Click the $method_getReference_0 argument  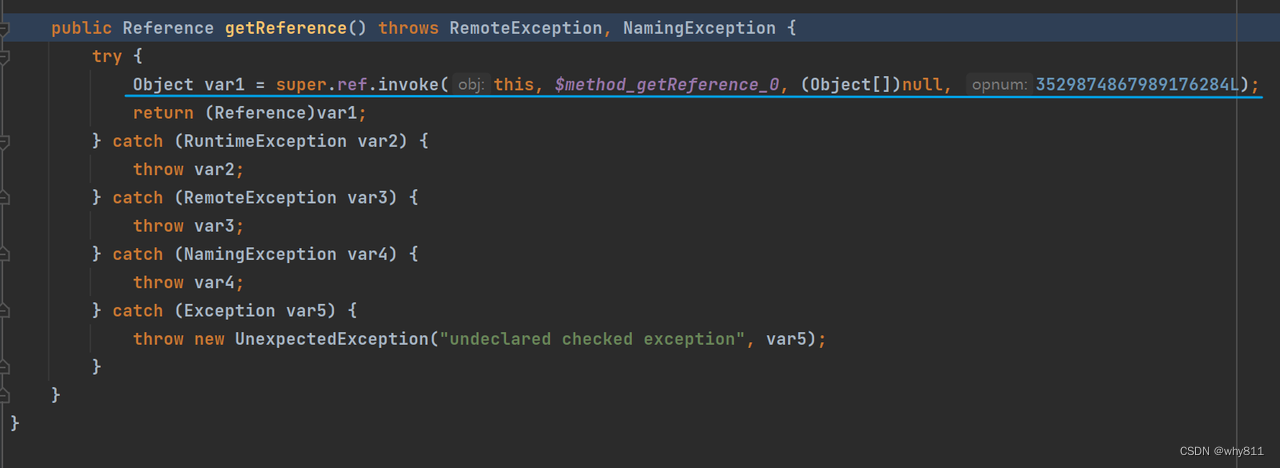[x=667, y=84]
